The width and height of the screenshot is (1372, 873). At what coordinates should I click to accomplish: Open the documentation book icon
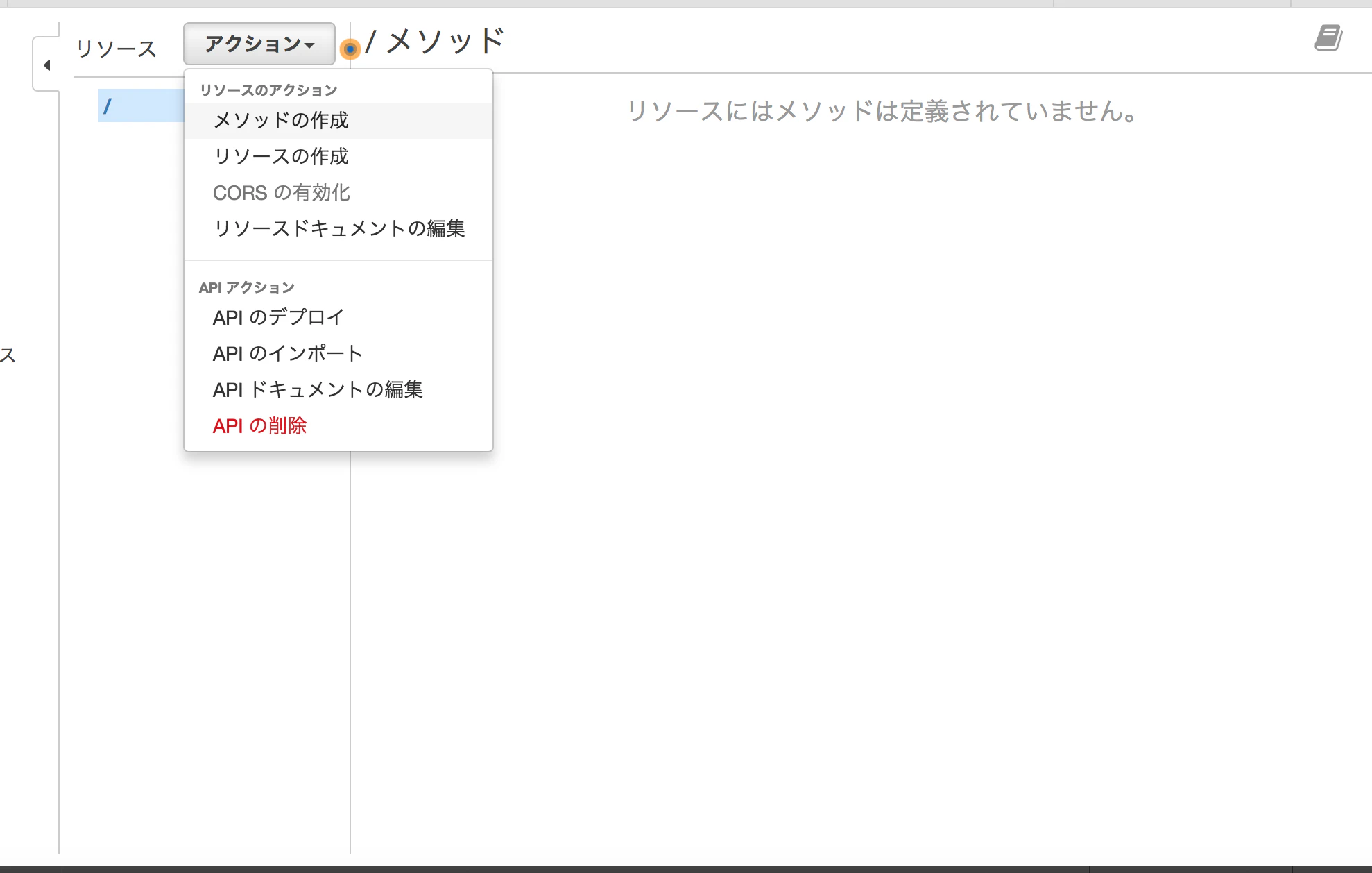tap(1328, 38)
